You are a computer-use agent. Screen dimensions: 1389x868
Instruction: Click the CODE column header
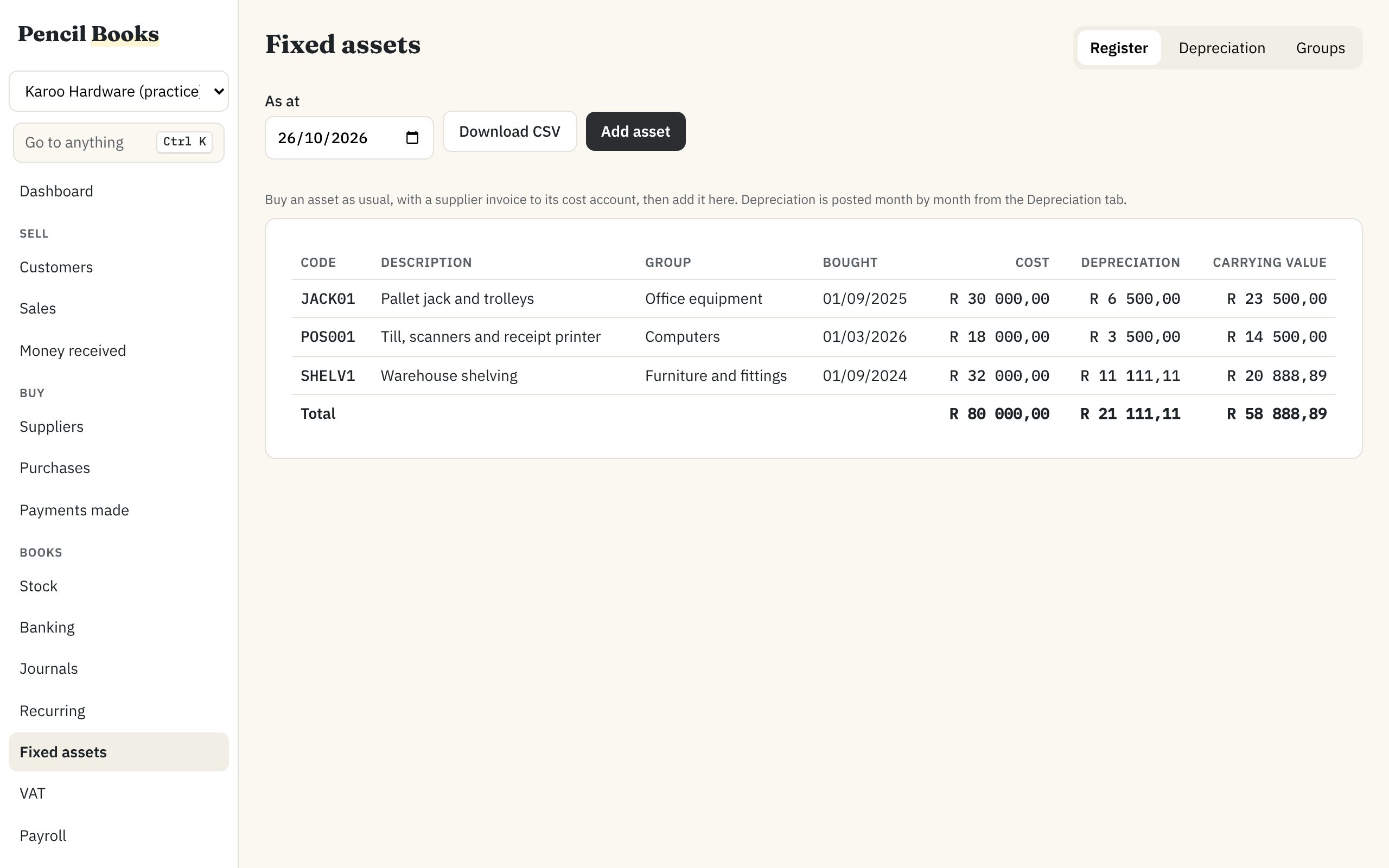[318, 263]
